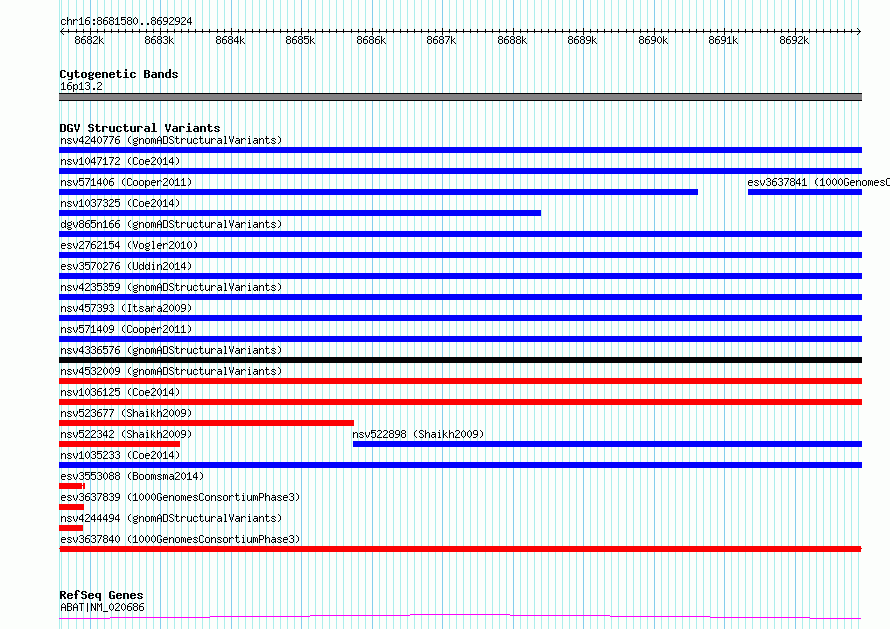Click the short red bar of nsv4244494
The height and width of the screenshot is (629, 890).
(71, 528)
